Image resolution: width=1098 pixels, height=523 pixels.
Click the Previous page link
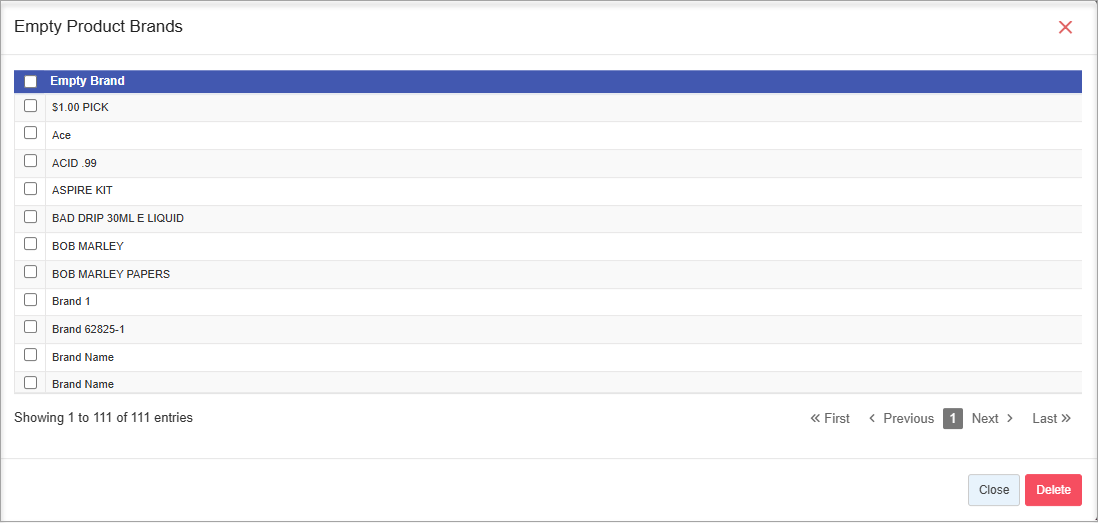901,419
